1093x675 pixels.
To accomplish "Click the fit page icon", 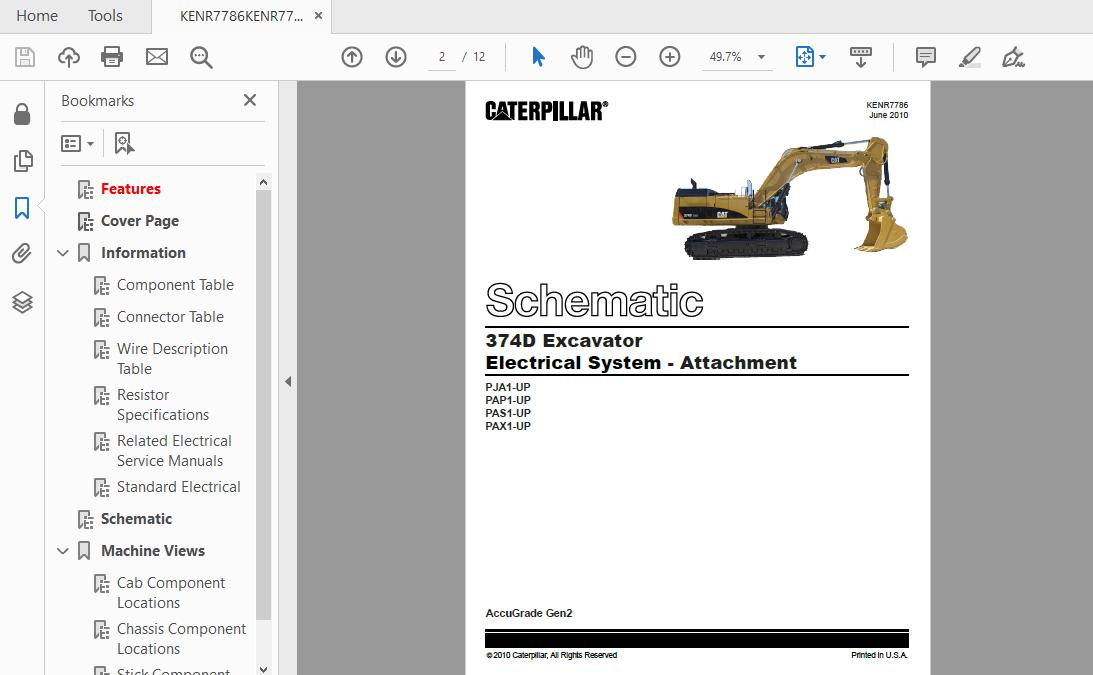I will coord(804,56).
